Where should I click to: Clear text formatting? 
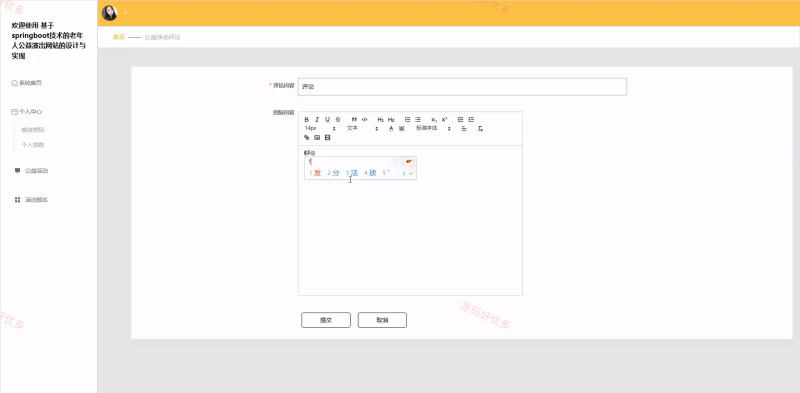tap(480, 129)
